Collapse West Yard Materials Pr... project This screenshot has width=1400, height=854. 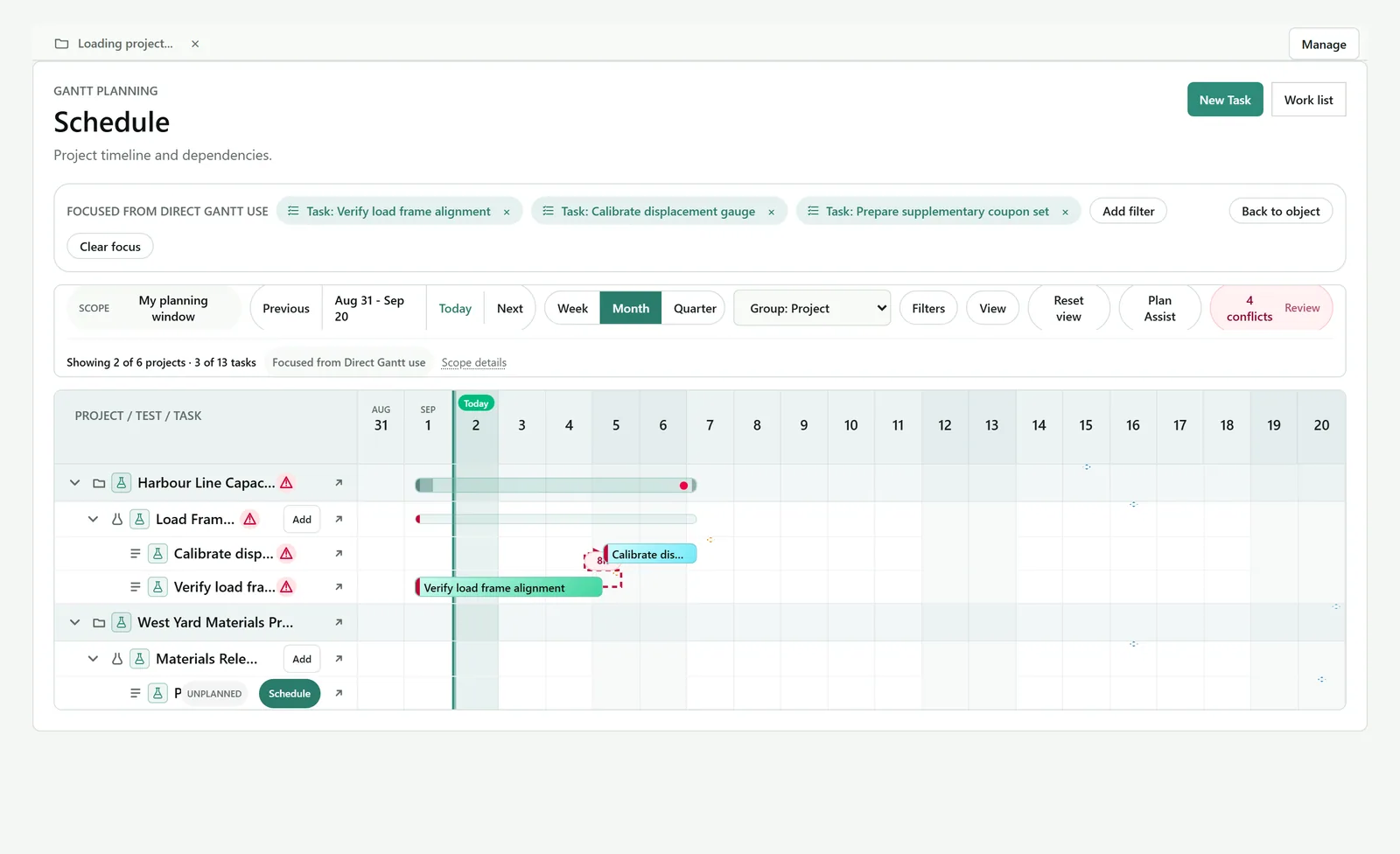pyautogui.click(x=75, y=623)
